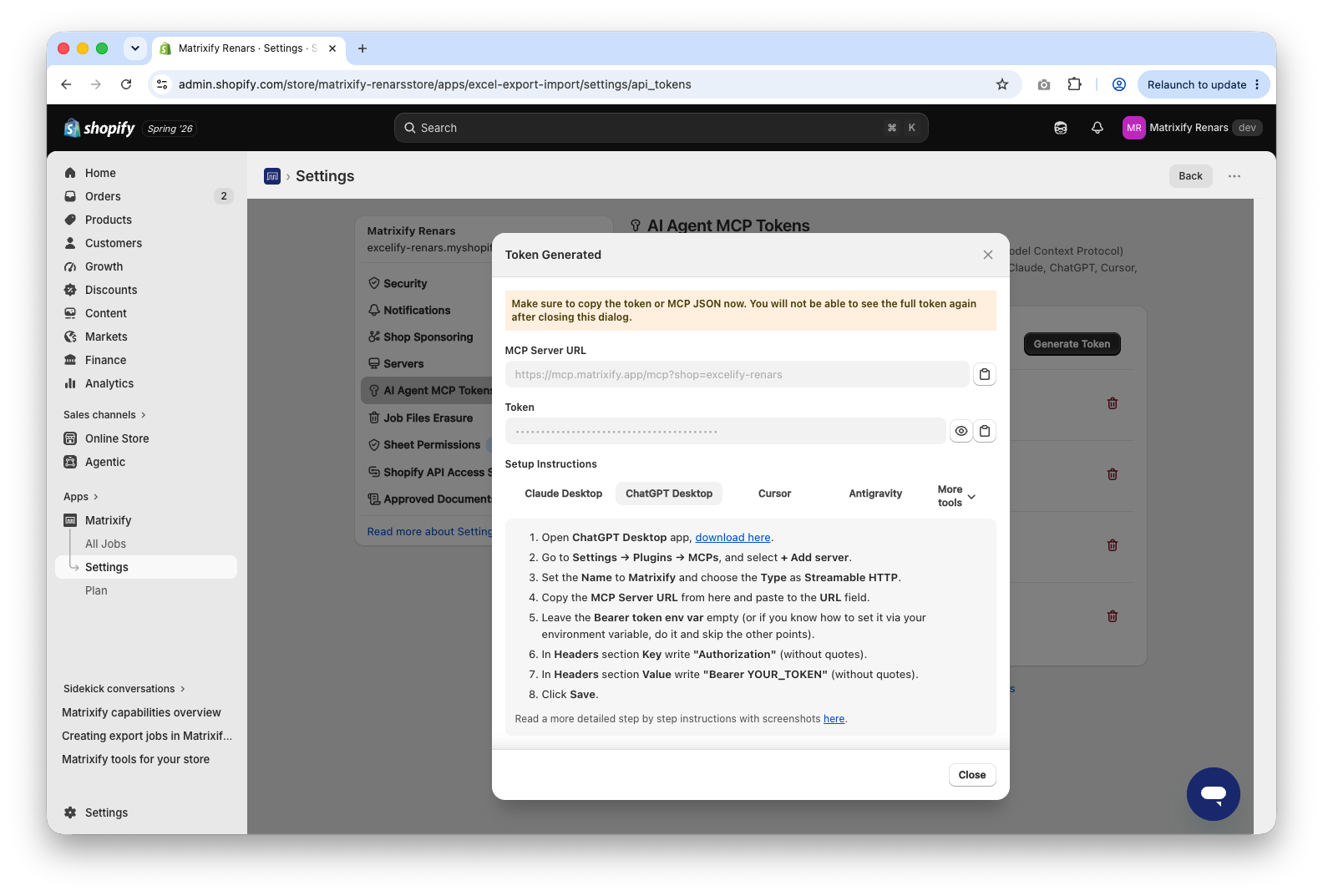The image size is (1323, 896).
Task: Click the Shopify logo
Action: point(99,128)
